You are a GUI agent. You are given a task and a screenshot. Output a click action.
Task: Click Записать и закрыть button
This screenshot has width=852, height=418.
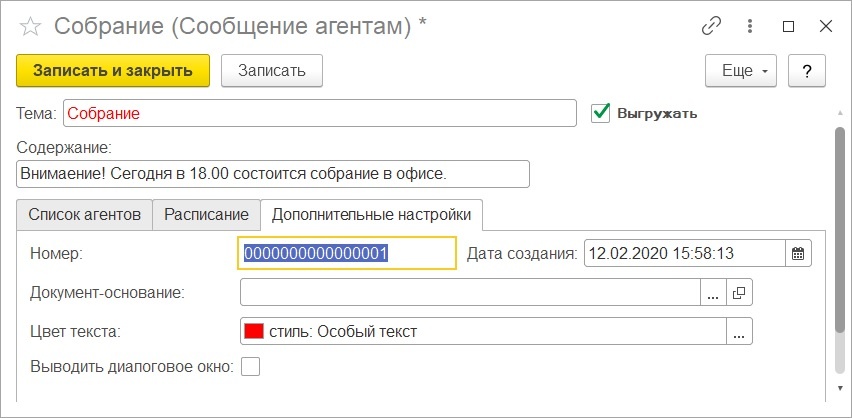(x=113, y=71)
